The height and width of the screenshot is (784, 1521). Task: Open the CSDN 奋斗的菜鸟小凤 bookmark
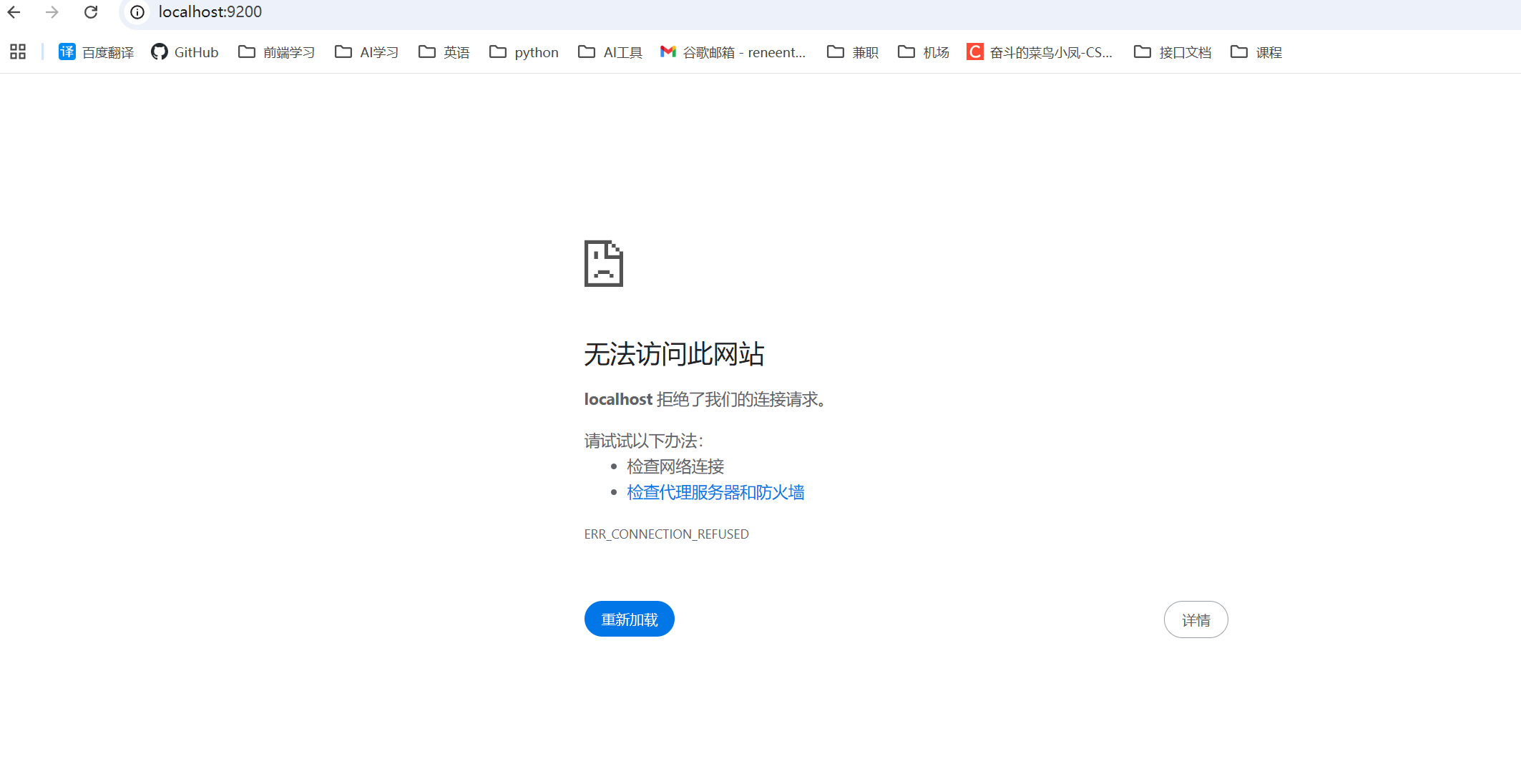coord(1040,52)
